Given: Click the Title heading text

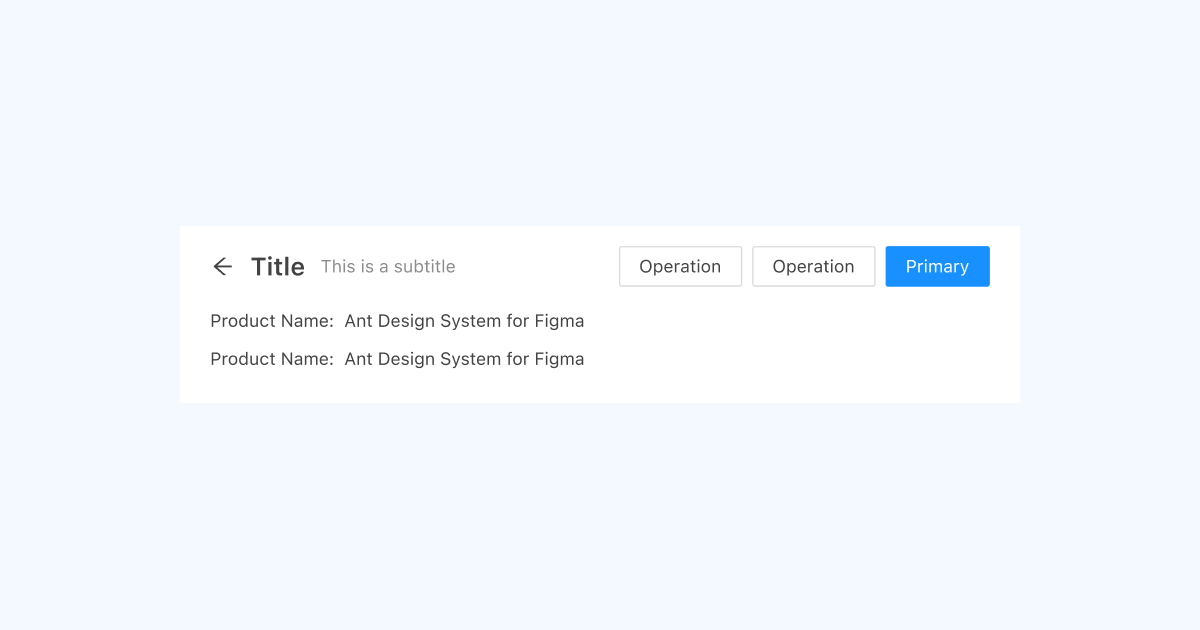Looking at the screenshot, I should point(277,266).
